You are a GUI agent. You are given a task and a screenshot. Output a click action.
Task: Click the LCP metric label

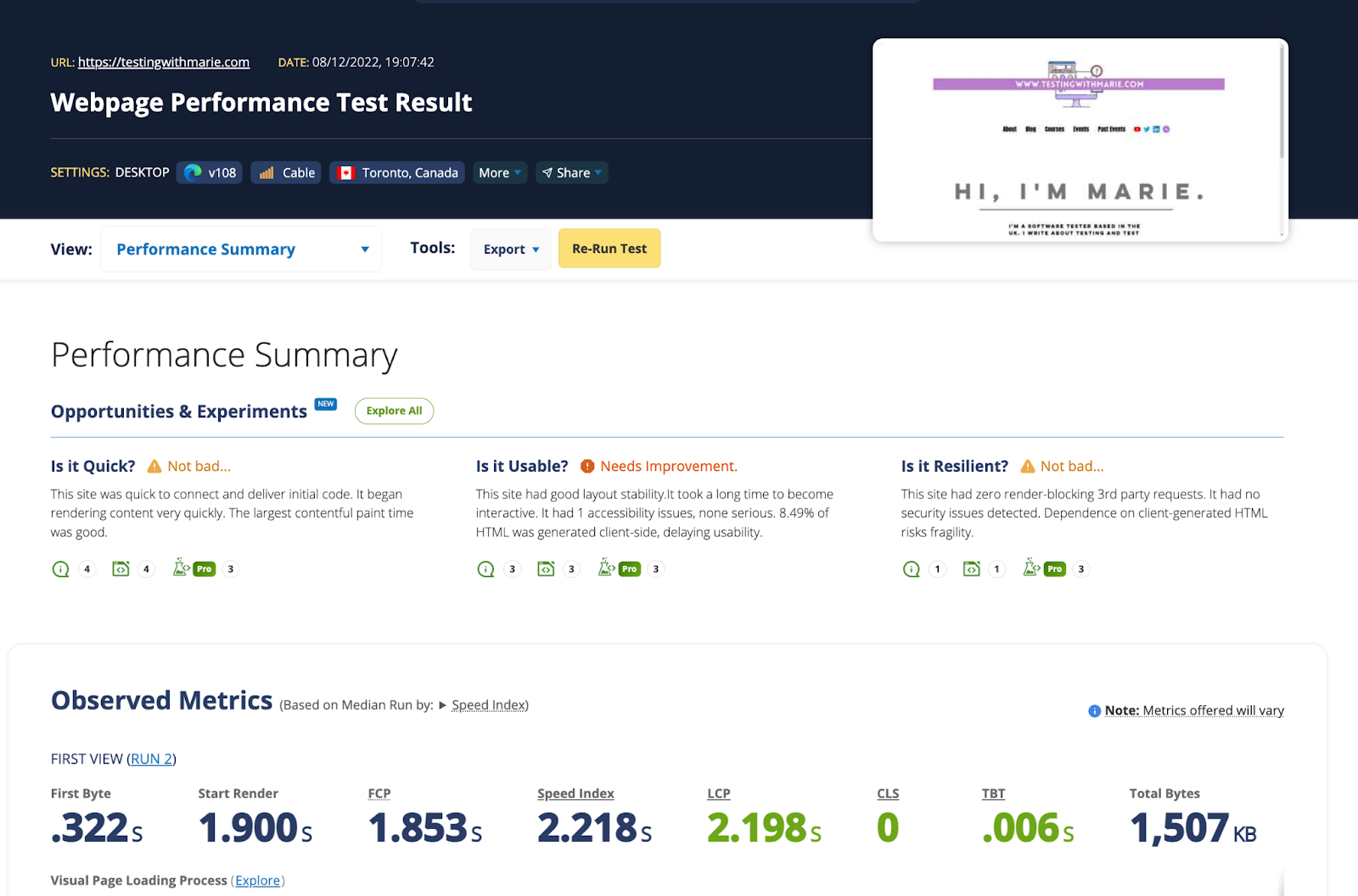(719, 793)
